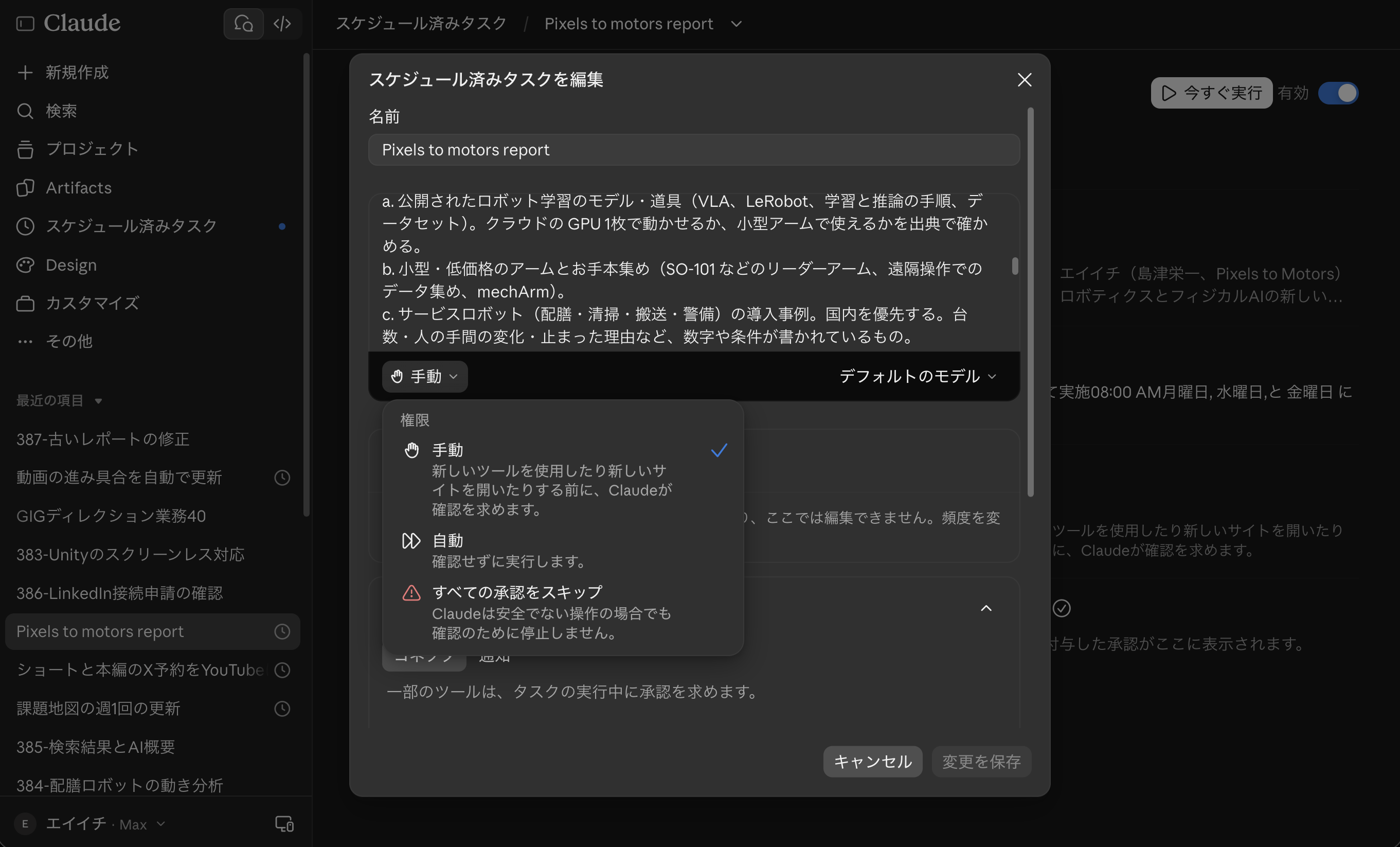Open the デフォルトのモデル selector
This screenshot has width=1400, height=847.
[917, 376]
